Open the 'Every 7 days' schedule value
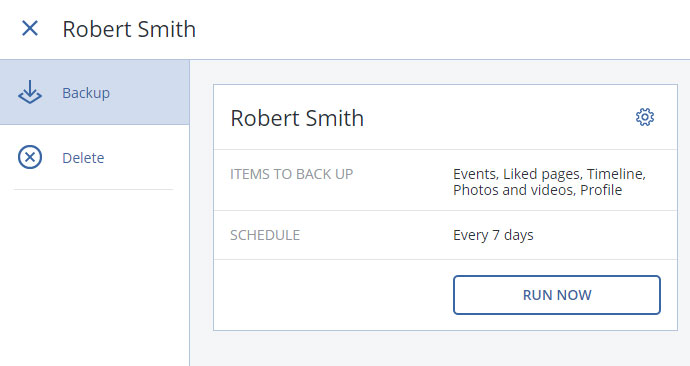The width and height of the screenshot is (690, 366). 493,235
